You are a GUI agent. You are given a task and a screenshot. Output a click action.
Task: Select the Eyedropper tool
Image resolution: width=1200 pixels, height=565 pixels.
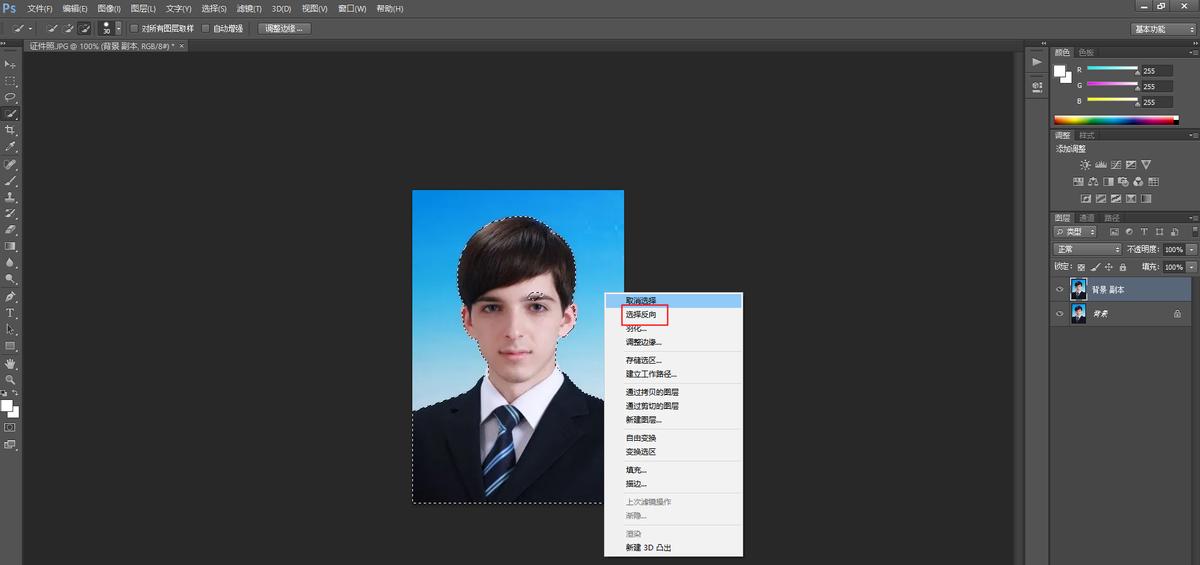[11, 147]
